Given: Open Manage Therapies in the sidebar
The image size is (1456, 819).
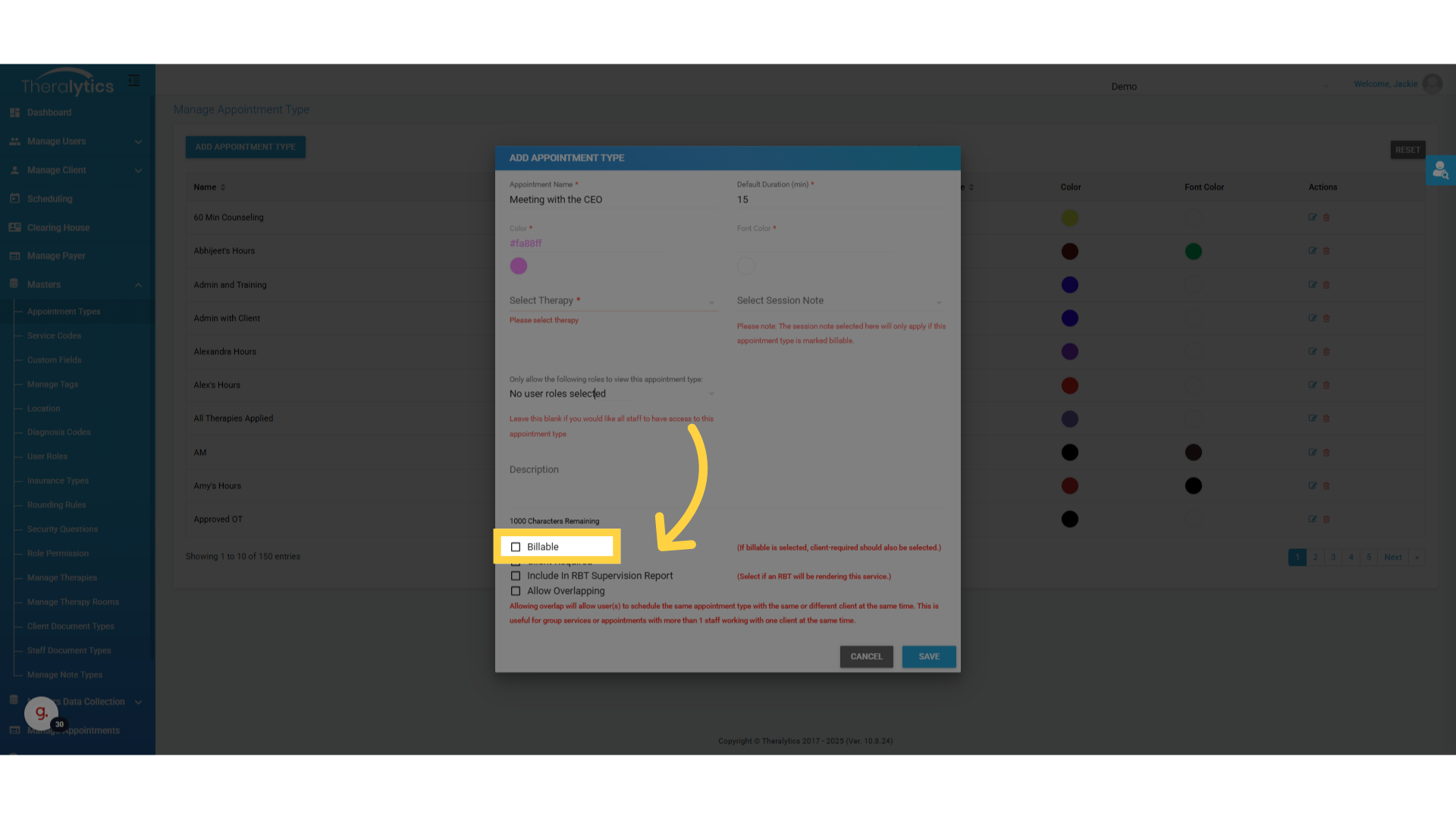Looking at the screenshot, I should point(62,578).
